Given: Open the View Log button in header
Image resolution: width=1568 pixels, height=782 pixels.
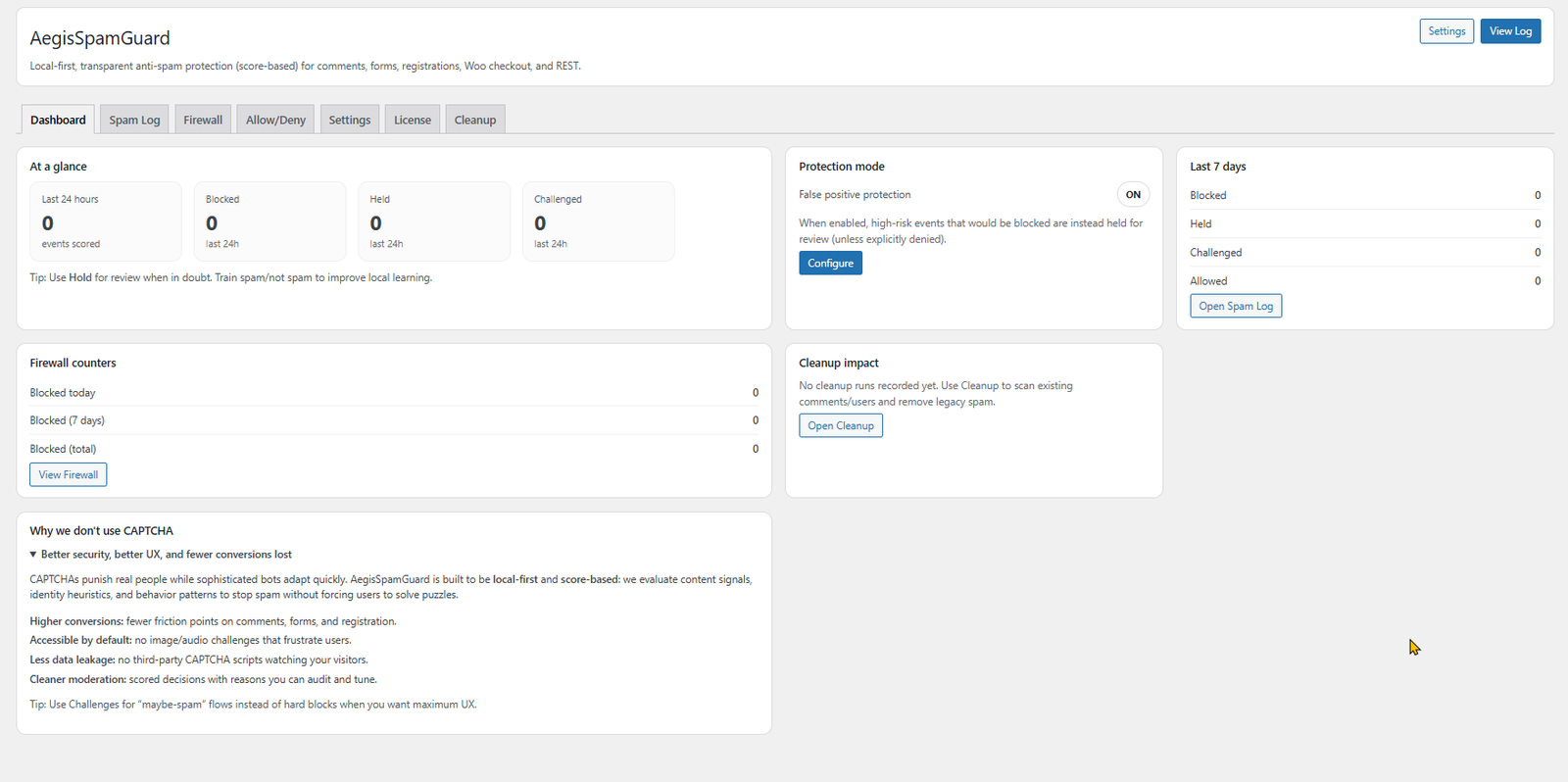Looking at the screenshot, I should click(1510, 31).
